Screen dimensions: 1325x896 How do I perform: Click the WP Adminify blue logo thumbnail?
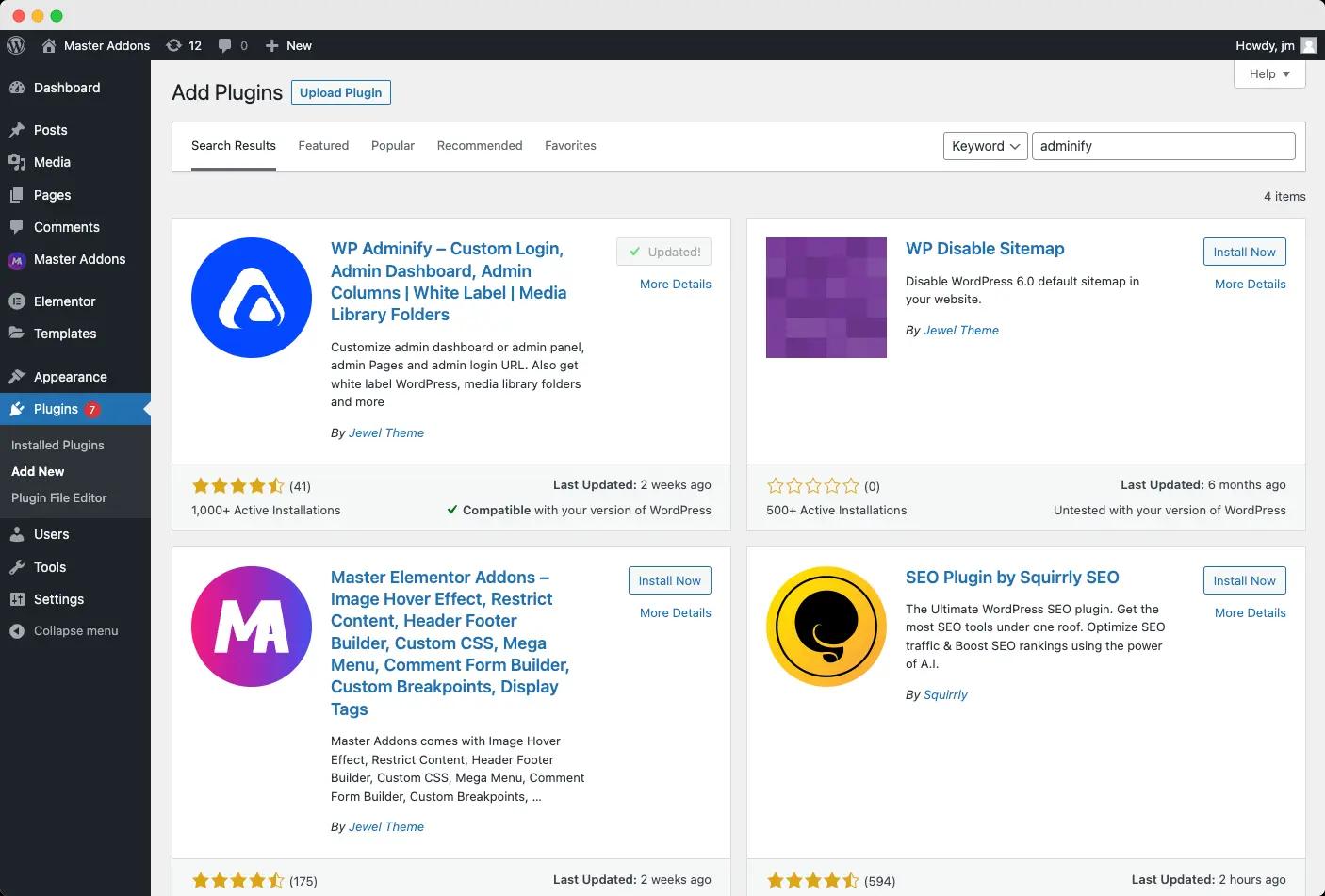pyautogui.click(x=252, y=298)
